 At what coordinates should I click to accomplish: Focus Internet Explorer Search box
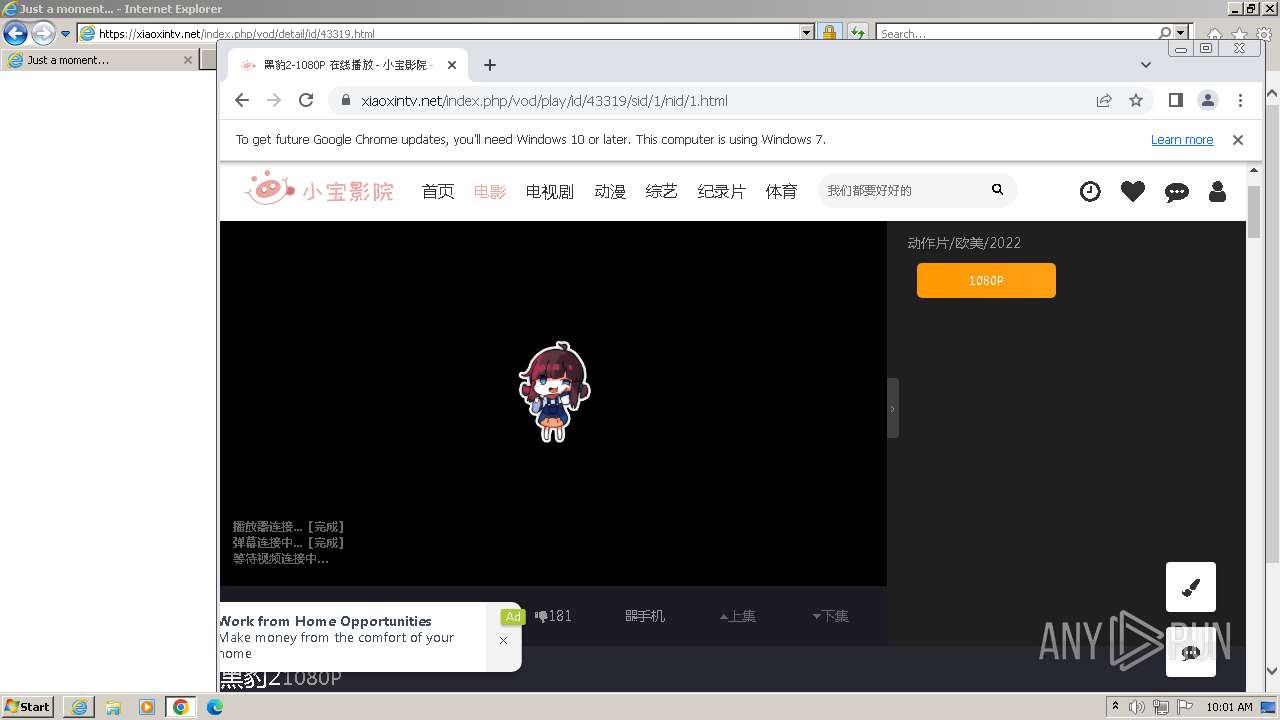click(x=1017, y=33)
